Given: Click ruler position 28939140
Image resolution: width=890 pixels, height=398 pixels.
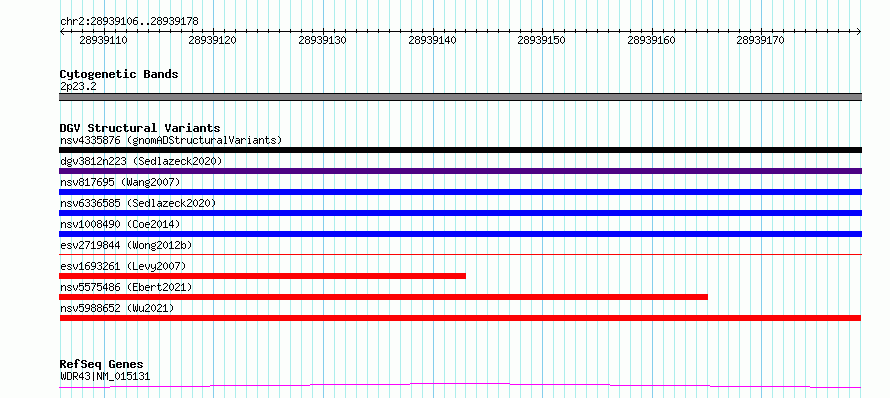Looking at the screenshot, I should (x=433, y=40).
